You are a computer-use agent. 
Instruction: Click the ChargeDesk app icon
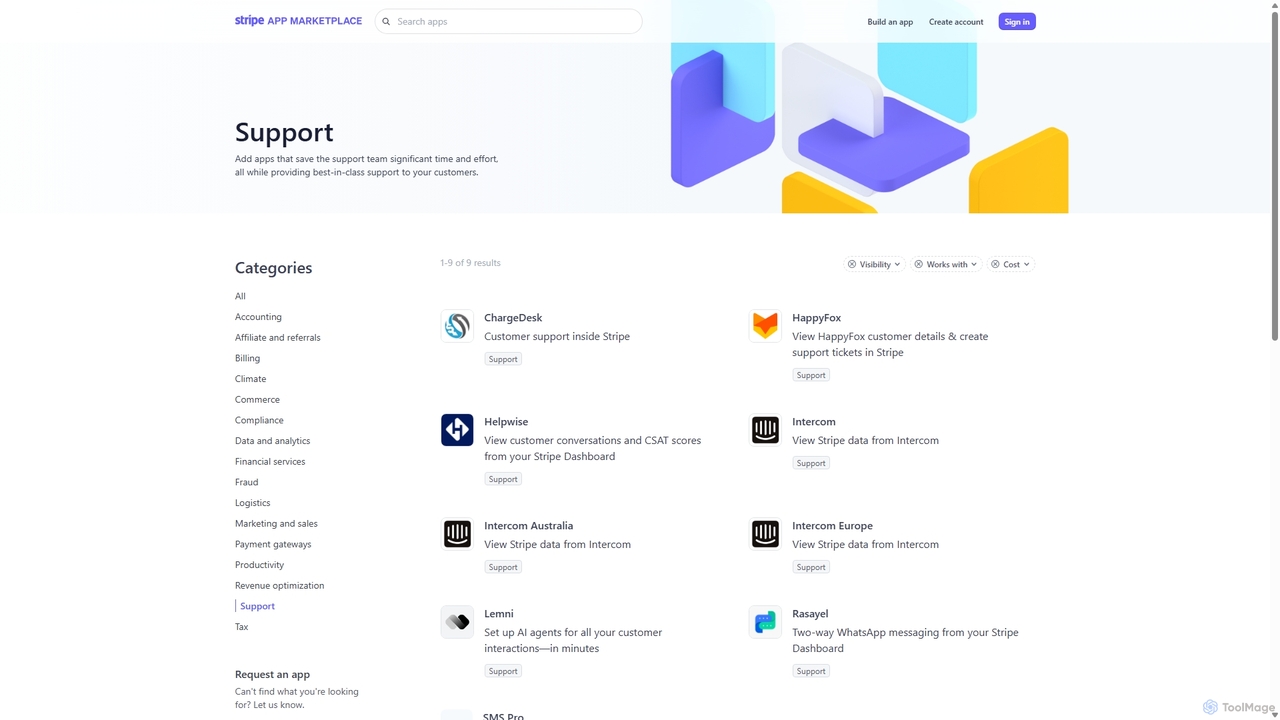click(x=457, y=326)
